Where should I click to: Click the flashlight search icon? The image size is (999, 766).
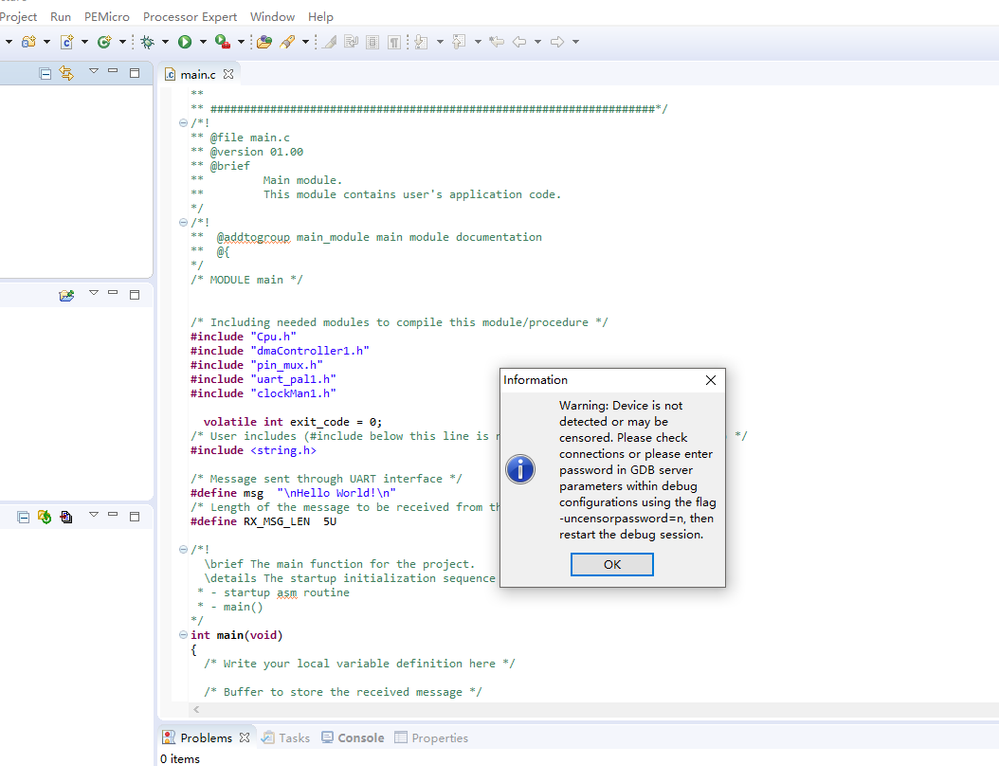tap(287, 42)
